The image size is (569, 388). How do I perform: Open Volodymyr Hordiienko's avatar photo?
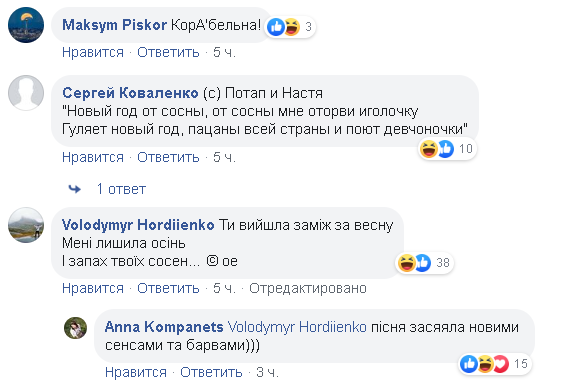pos(26,225)
